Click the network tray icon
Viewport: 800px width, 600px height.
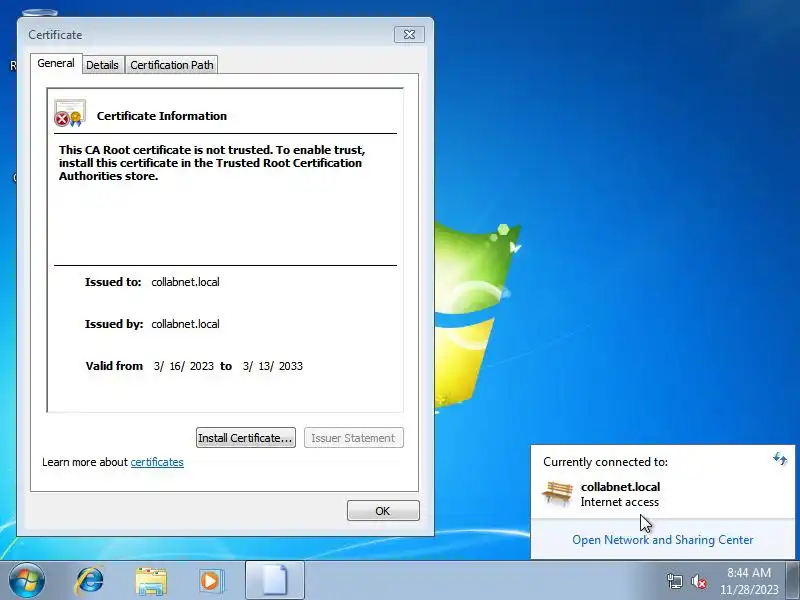(x=674, y=581)
